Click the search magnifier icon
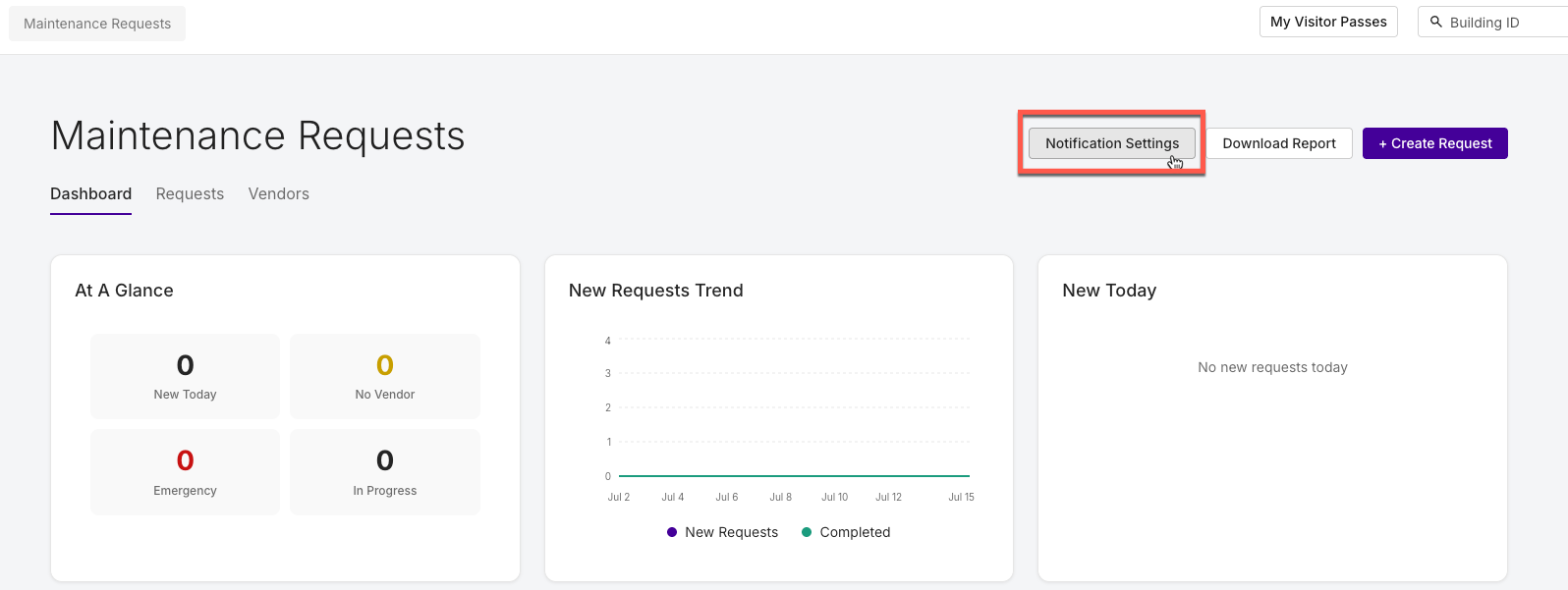 point(1435,22)
